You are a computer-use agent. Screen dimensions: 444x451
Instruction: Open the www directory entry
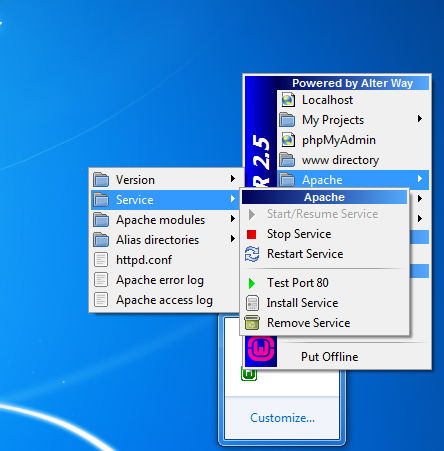point(353,160)
